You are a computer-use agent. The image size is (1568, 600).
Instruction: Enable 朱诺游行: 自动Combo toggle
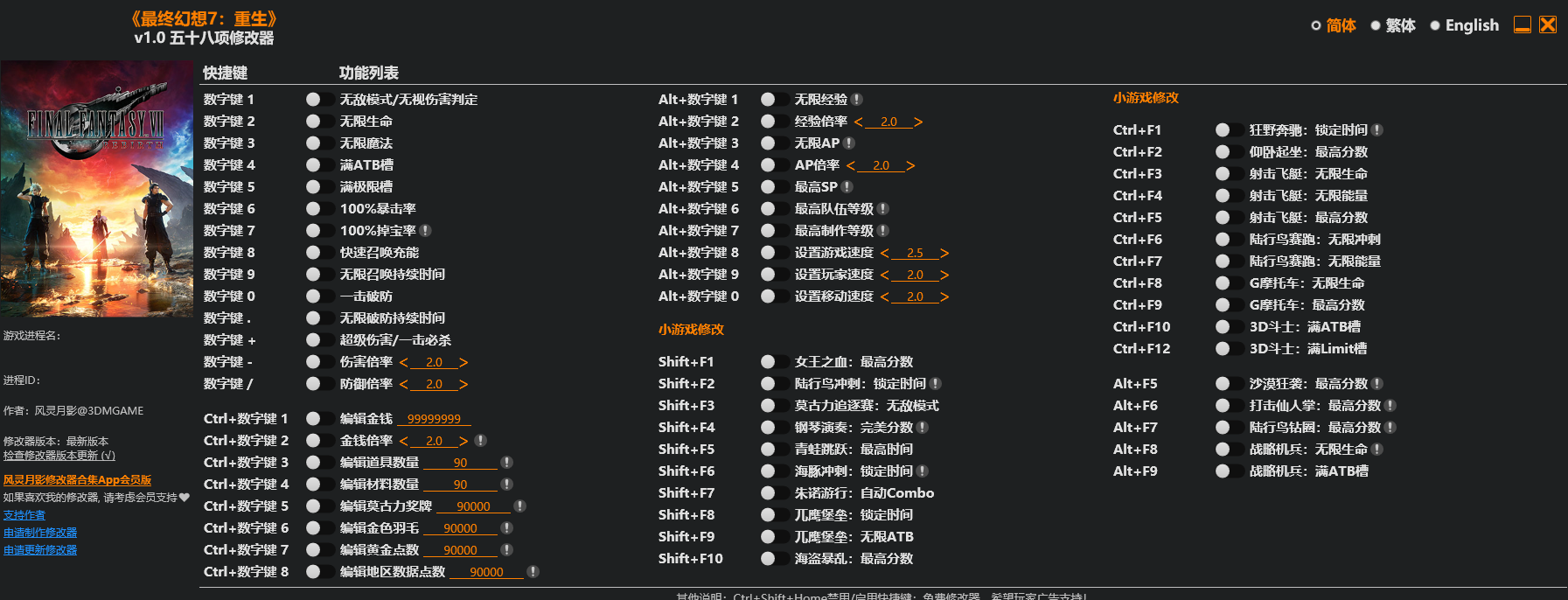[x=774, y=493]
